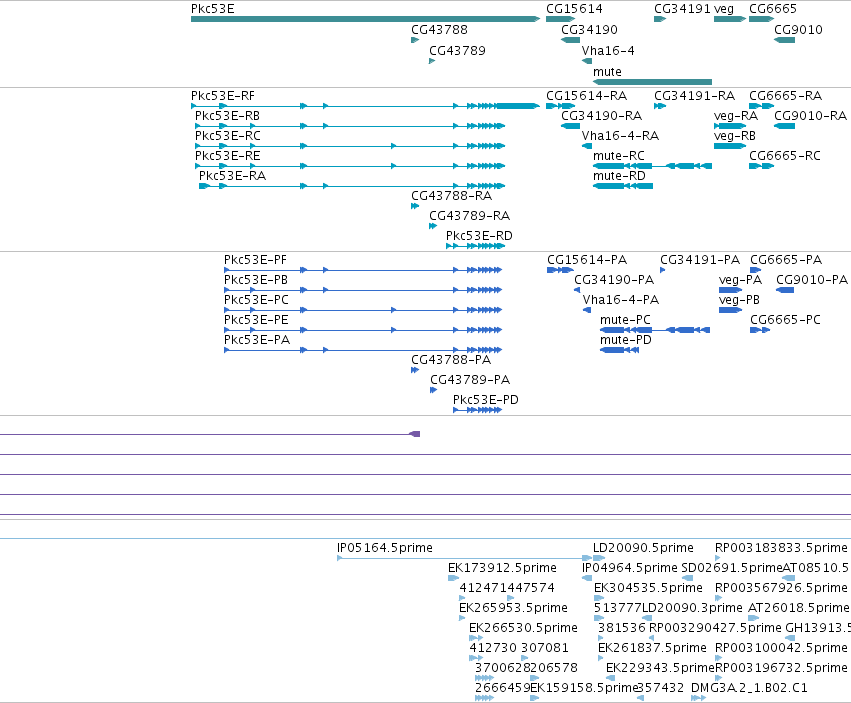This screenshot has height=703, width=851.
Task: Click the purple feature block ending the purple track line
Action: click(x=415, y=434)
